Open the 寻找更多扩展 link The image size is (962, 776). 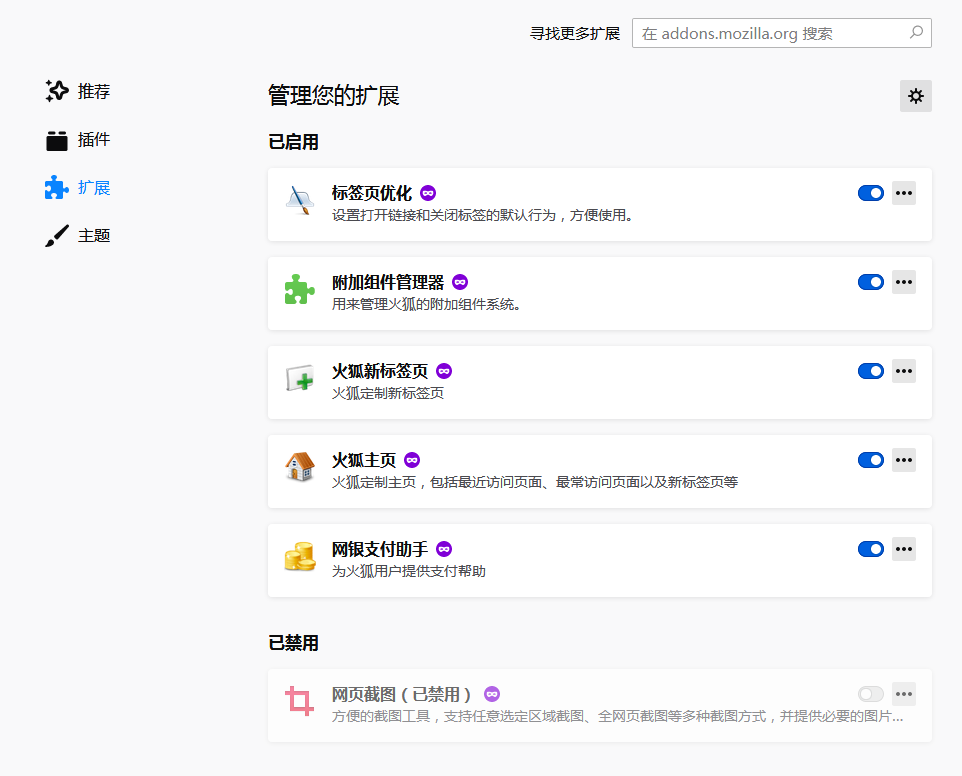574,33
